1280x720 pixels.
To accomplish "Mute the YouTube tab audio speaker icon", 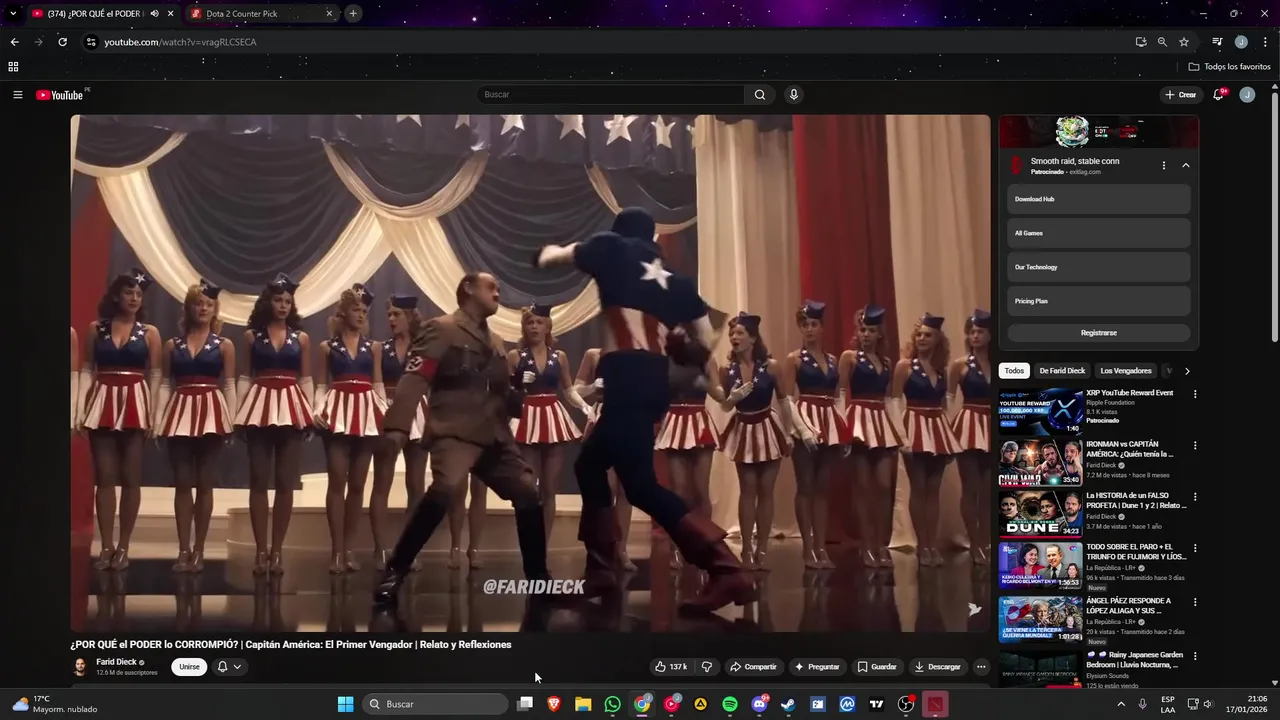I will [154, 14].
